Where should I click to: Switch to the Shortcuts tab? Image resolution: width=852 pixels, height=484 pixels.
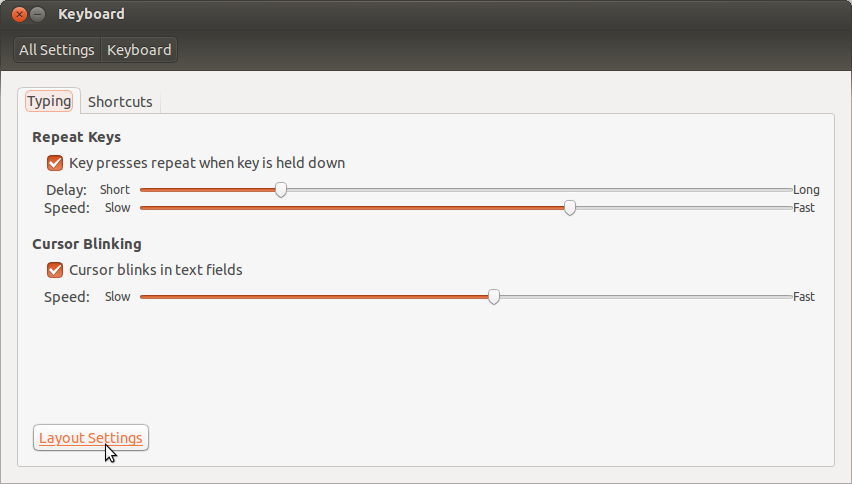(x=120, y=101)
